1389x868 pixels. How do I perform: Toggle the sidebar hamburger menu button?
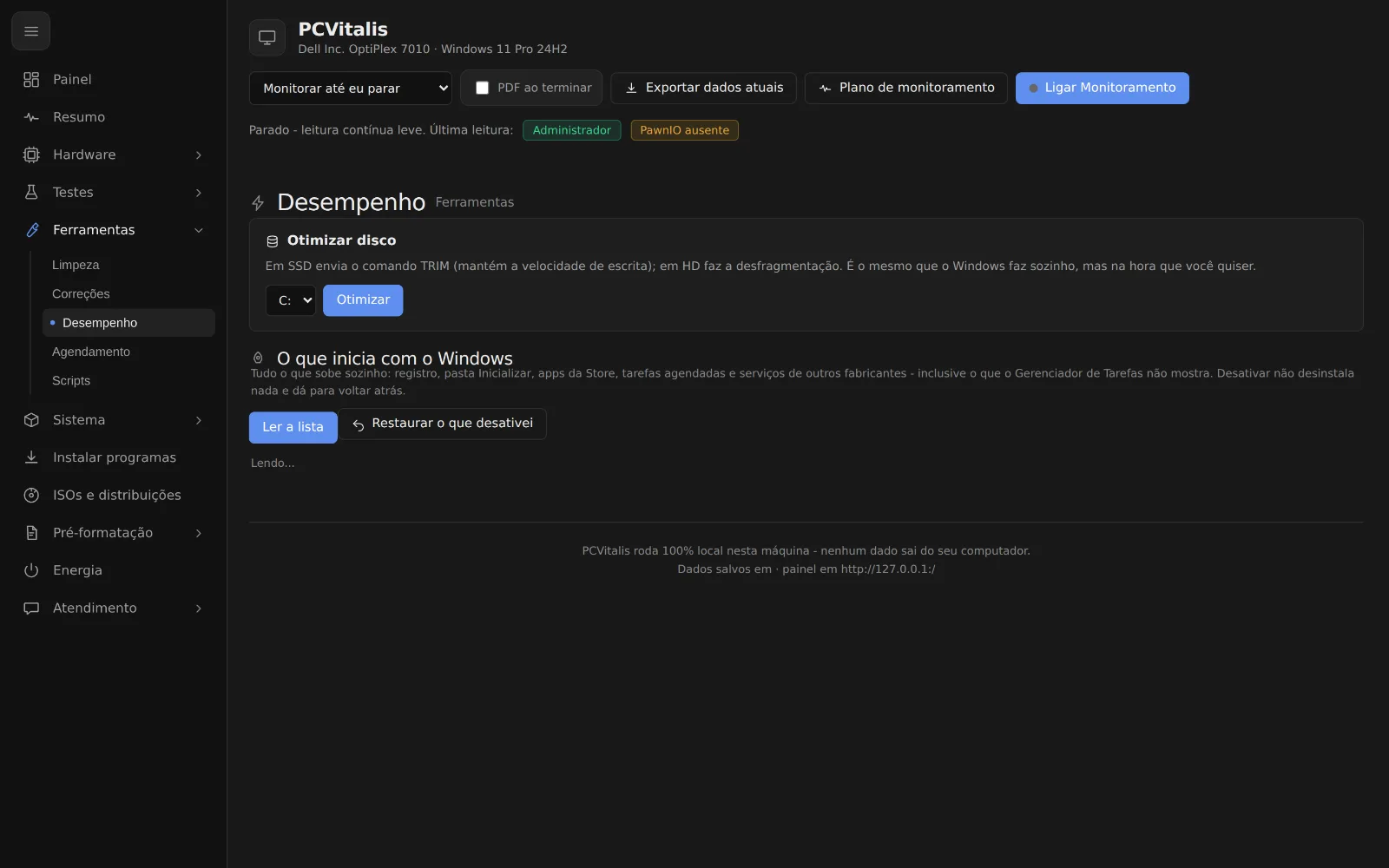pos(31,31)
